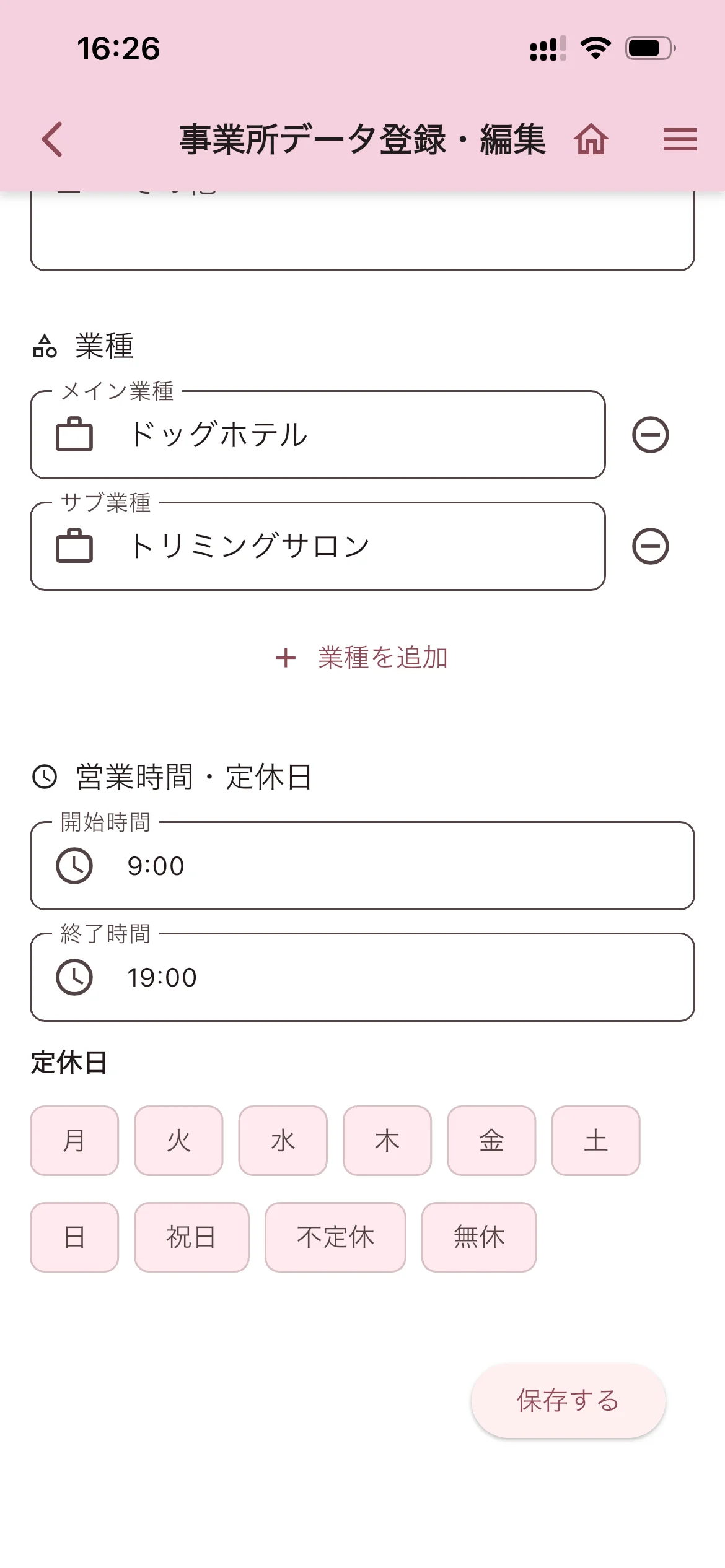Tap the briefcase icon in メイン業種 field

pos(74,435)
